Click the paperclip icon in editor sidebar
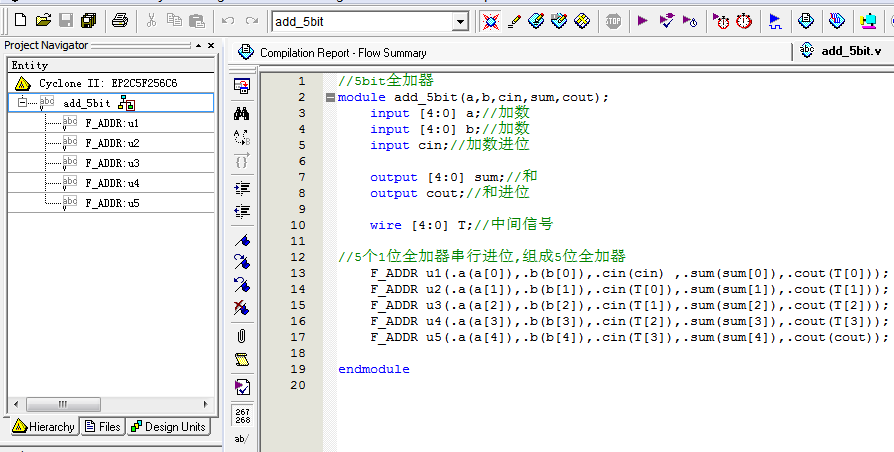The height and width of the screenshot is (452, 894). point(241,335)
